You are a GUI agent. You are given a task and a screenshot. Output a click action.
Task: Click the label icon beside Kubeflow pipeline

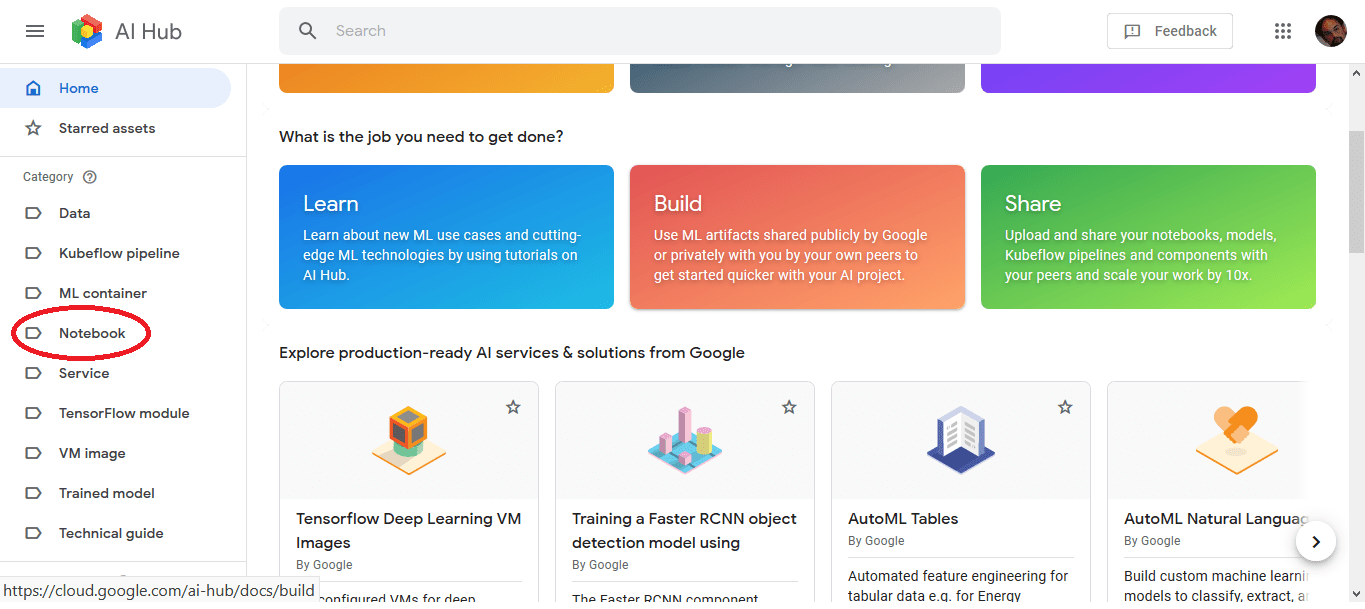33,253
